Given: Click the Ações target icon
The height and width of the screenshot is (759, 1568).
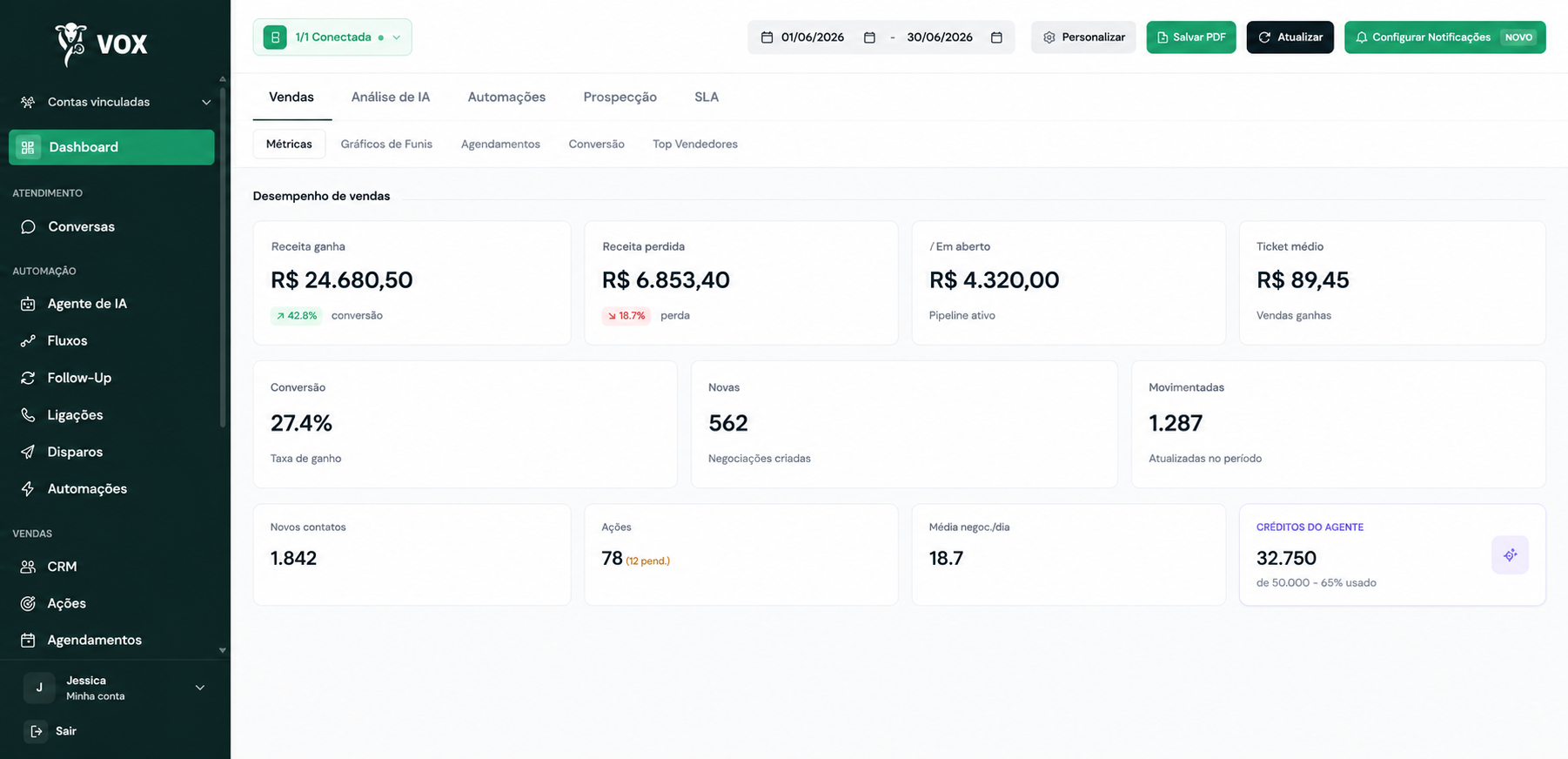Looking at the screenshot, I should [x=28, y=603].
